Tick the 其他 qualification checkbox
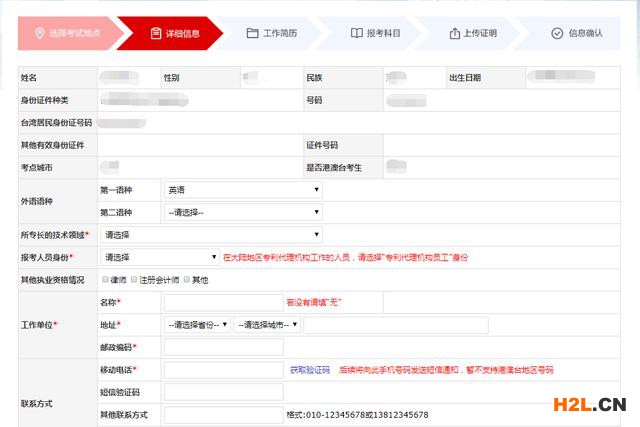The image size is (640, 427). point(186,280)
